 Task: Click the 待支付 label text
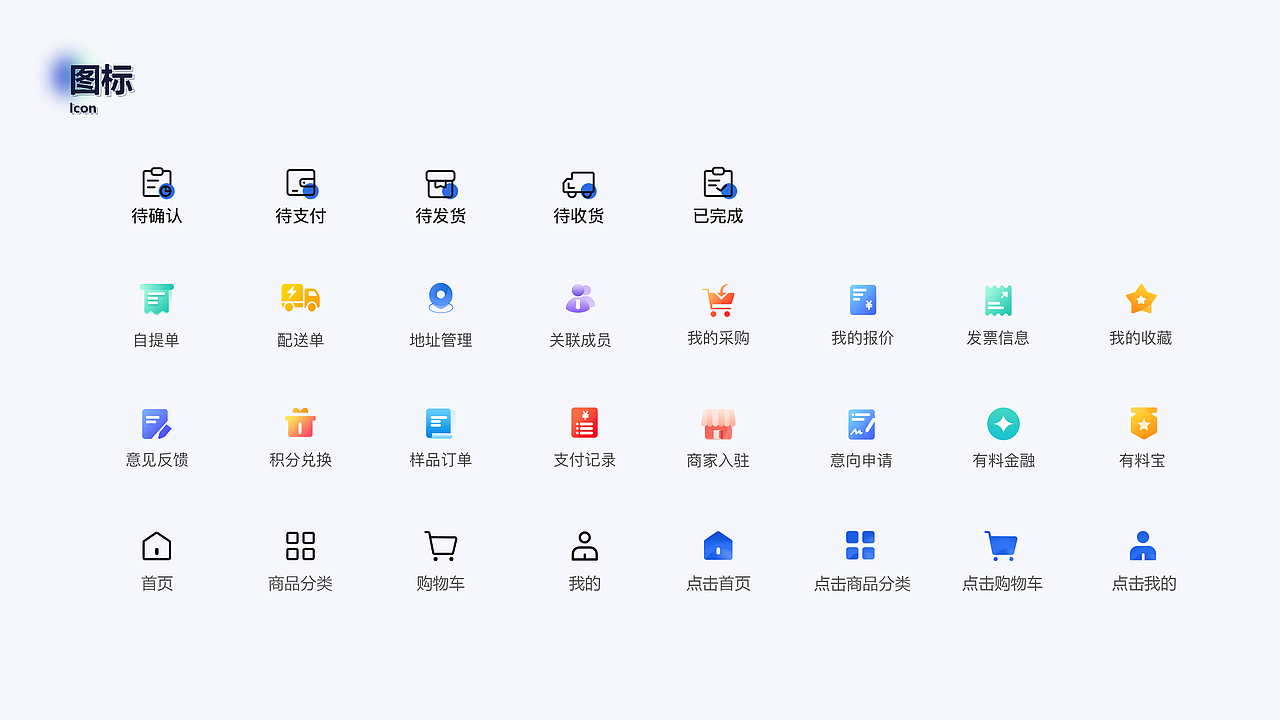(301, 216)
